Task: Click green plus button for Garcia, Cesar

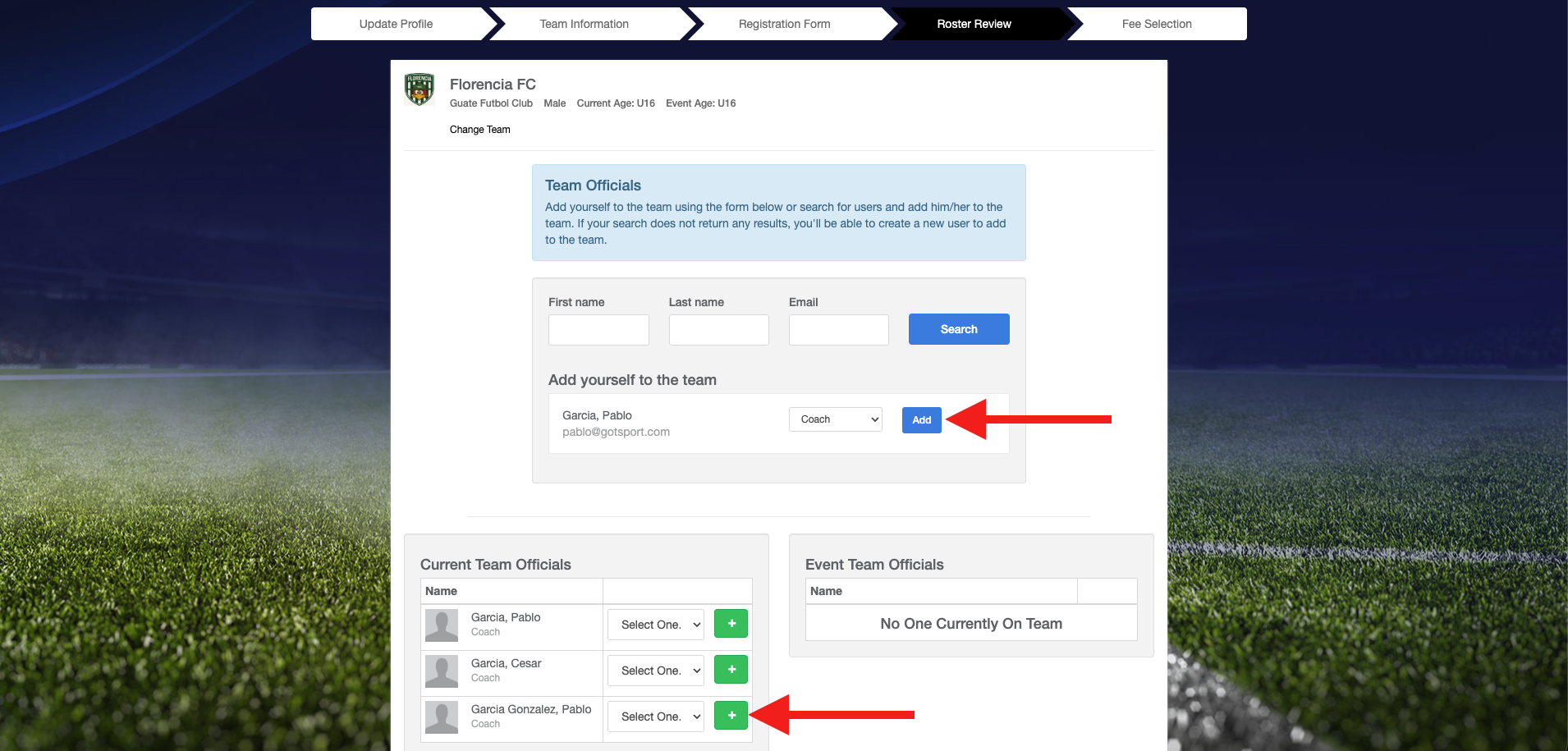Action: point(731,670)
